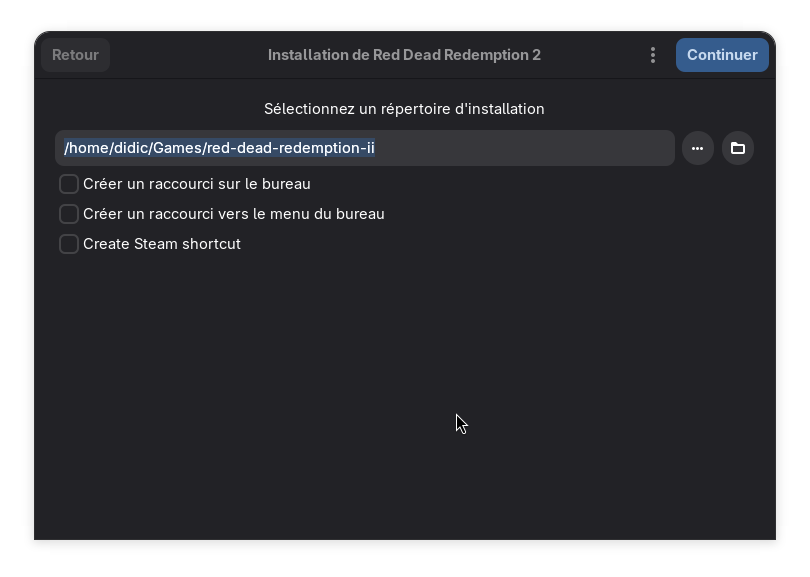Image resolution: width=810 pixels, height=577 pixels.
Task: Go back with the Retour button
Action: coord(75,55)
